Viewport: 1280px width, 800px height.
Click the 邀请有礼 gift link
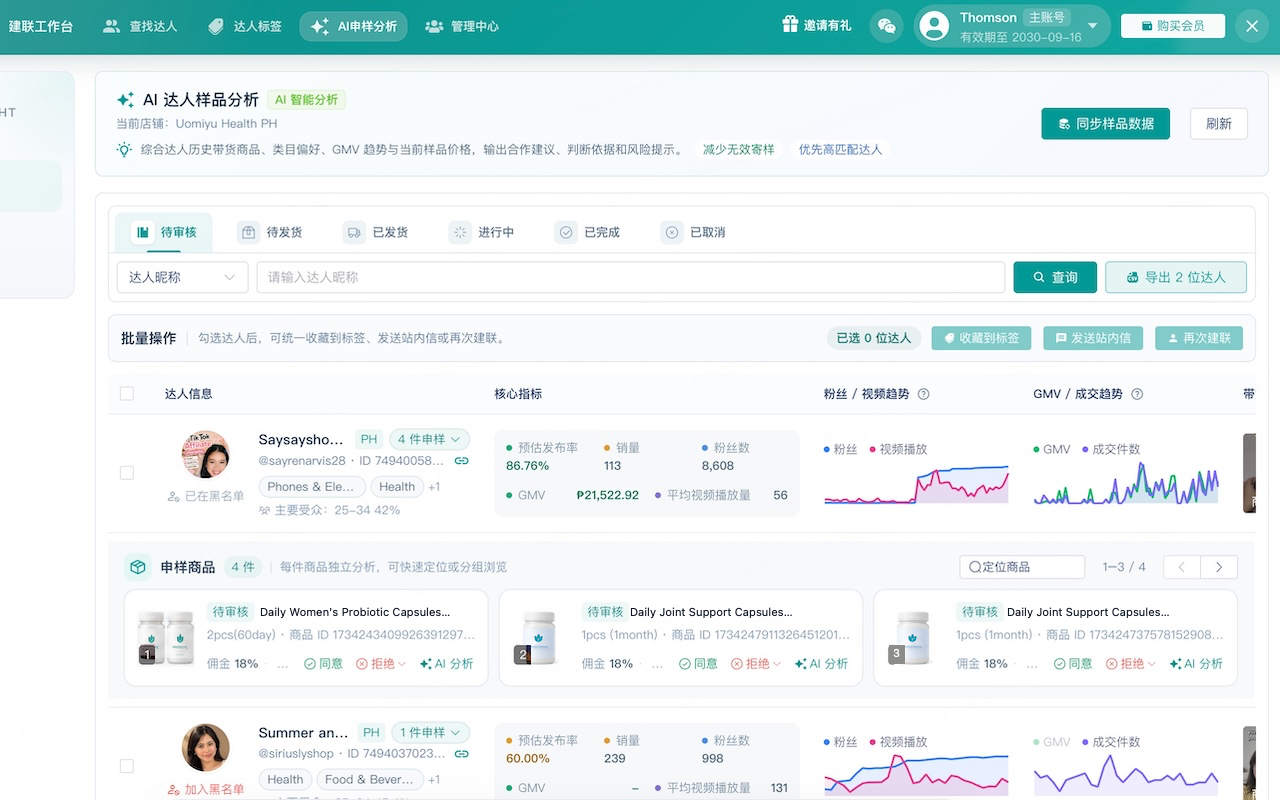coord(817,26)
